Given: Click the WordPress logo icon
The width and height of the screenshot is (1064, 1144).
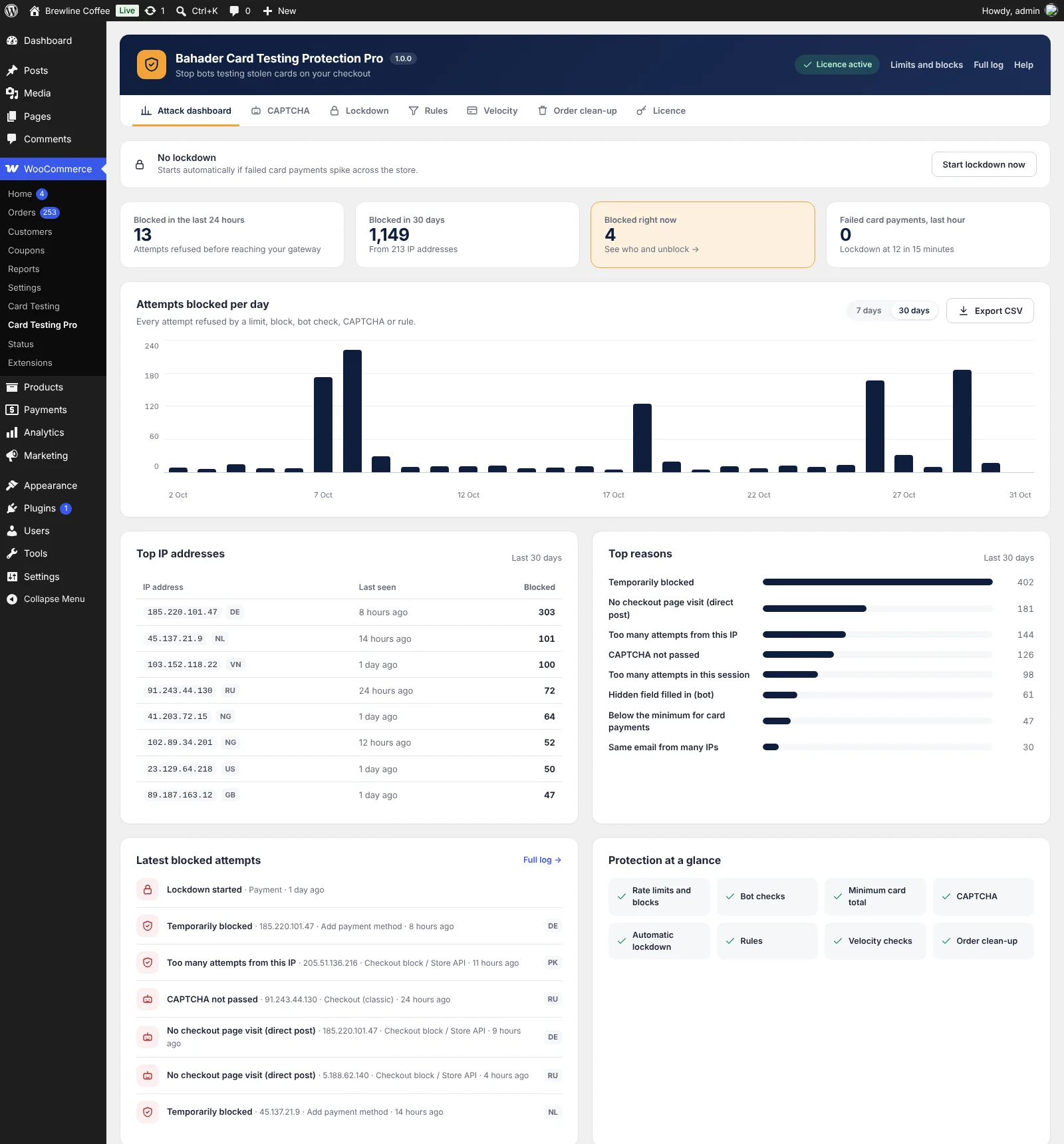Looking at the screenshot, I should tap(11, 11).
